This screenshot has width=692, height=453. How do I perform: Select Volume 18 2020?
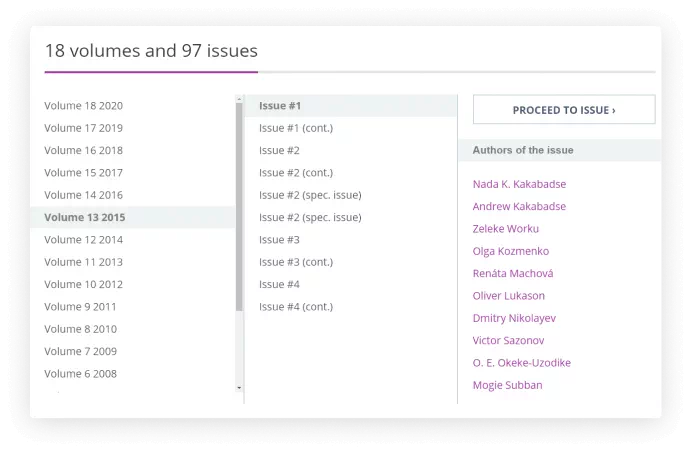[x=84, y=106]
